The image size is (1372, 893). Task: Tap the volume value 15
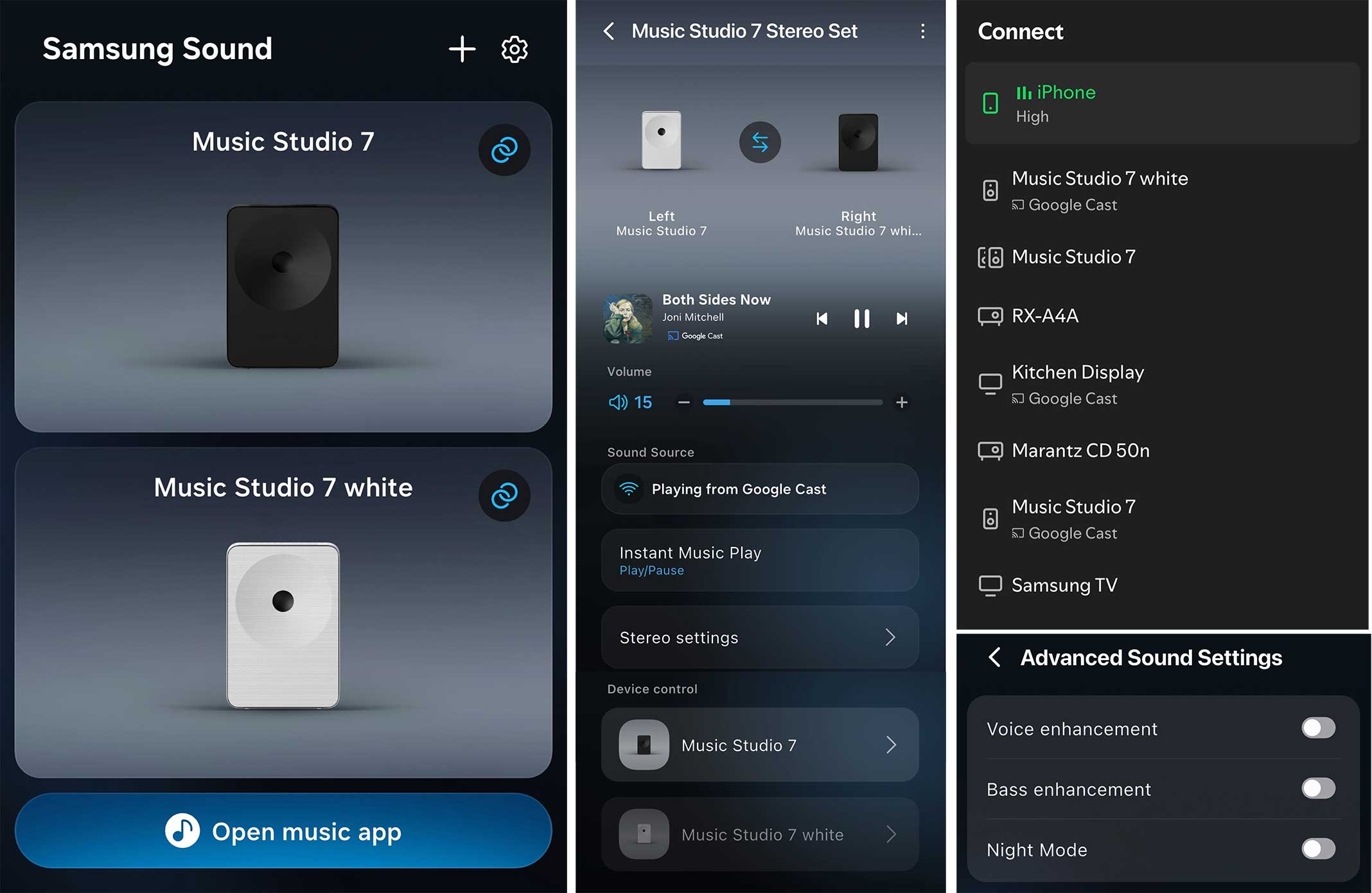[x=643, y=403]
